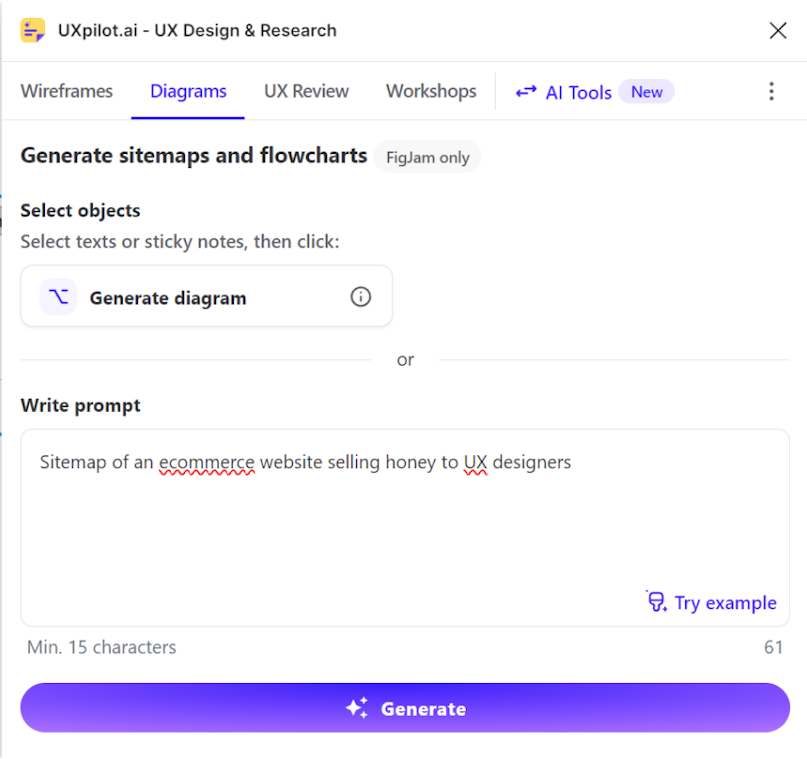The height and width of the screenshot is (759, 807).
Task: Open the three-dot more options menu
Action: click(771, 92)
